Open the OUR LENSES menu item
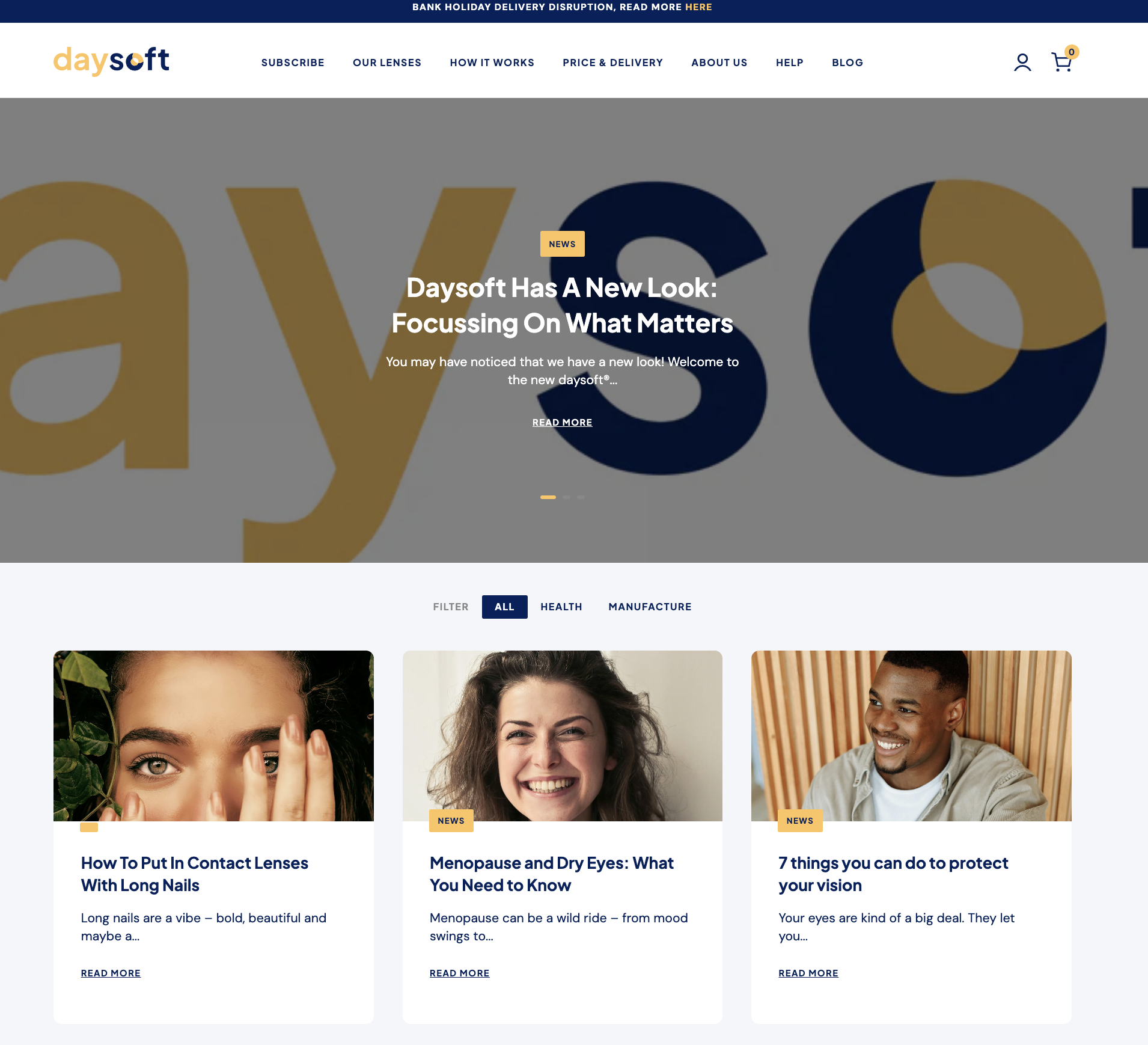 pos(387,63)
